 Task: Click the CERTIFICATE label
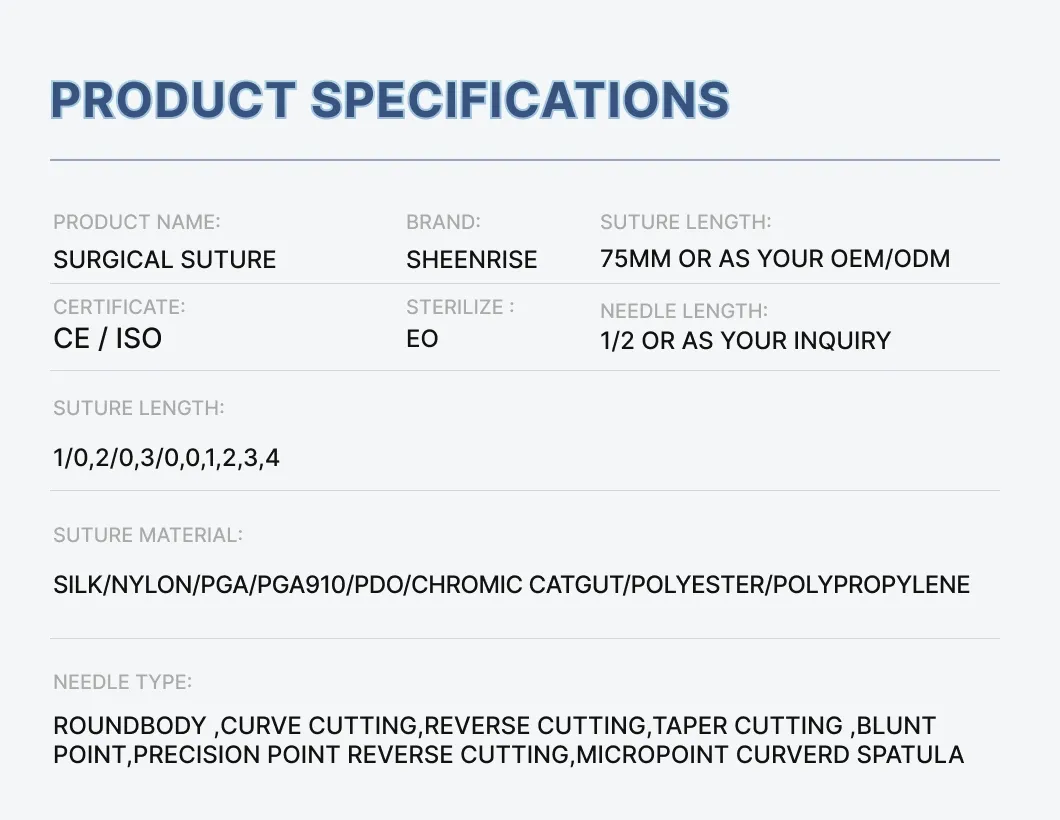click(x=119, y=307)
